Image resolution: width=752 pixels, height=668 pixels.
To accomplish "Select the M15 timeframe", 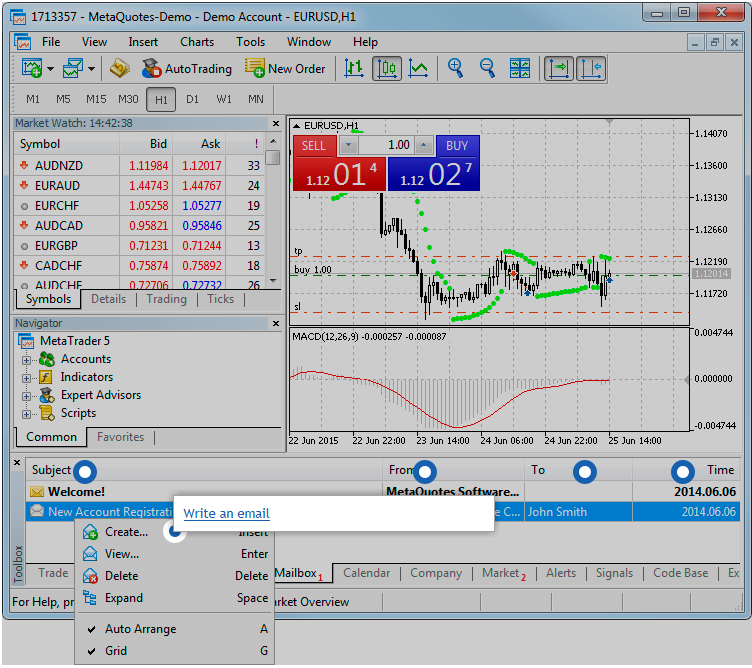I will tap(96, 99).
